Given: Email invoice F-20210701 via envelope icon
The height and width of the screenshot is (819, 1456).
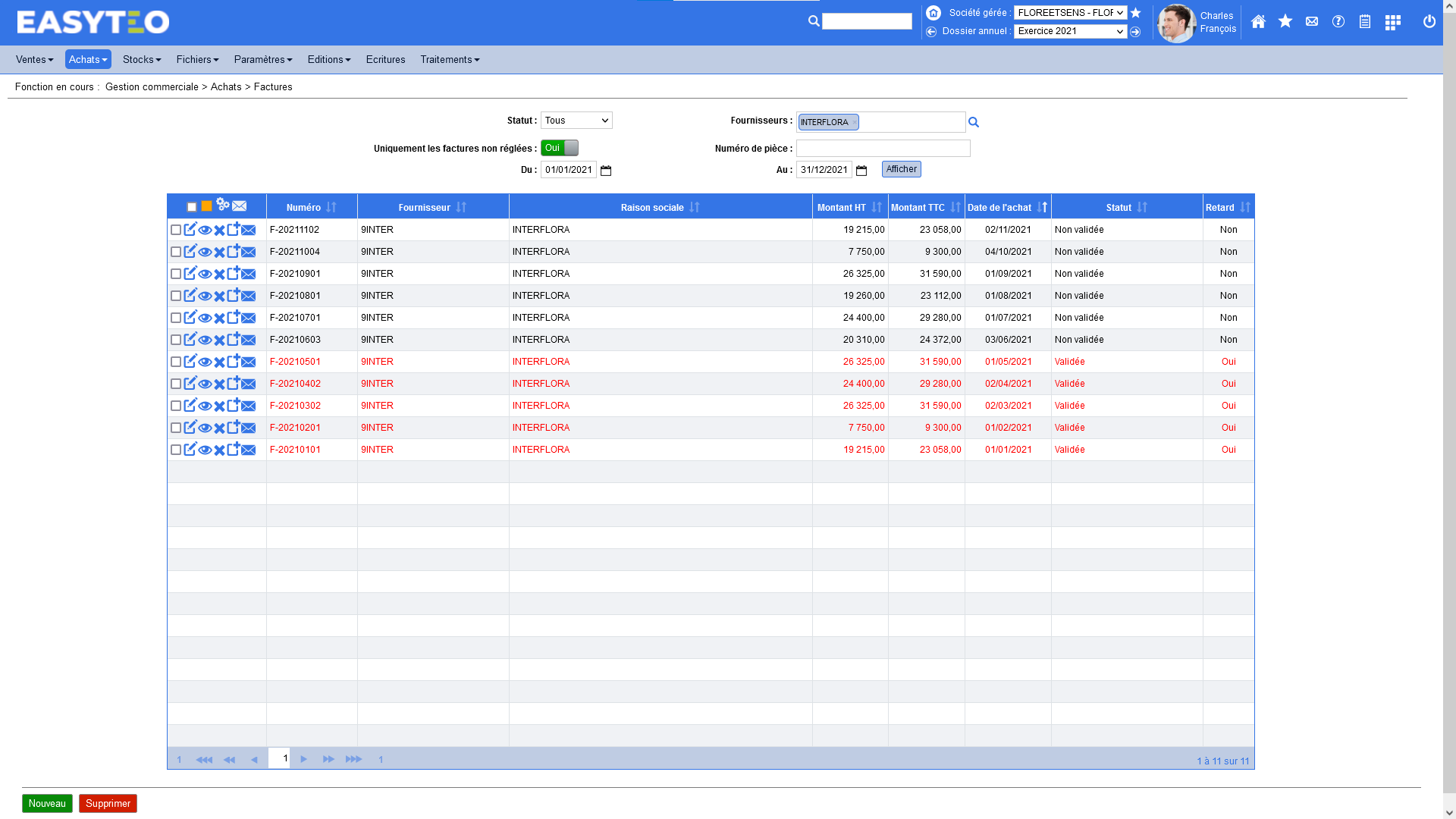Looking at the screenshot, I should click(249, 318).
